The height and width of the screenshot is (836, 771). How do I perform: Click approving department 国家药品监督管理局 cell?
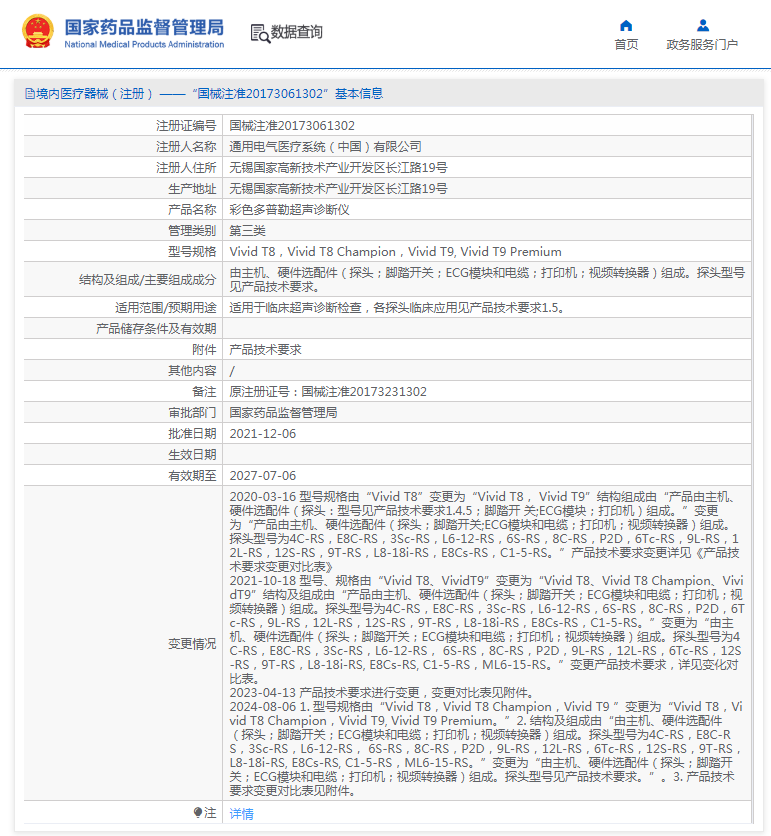283,413
